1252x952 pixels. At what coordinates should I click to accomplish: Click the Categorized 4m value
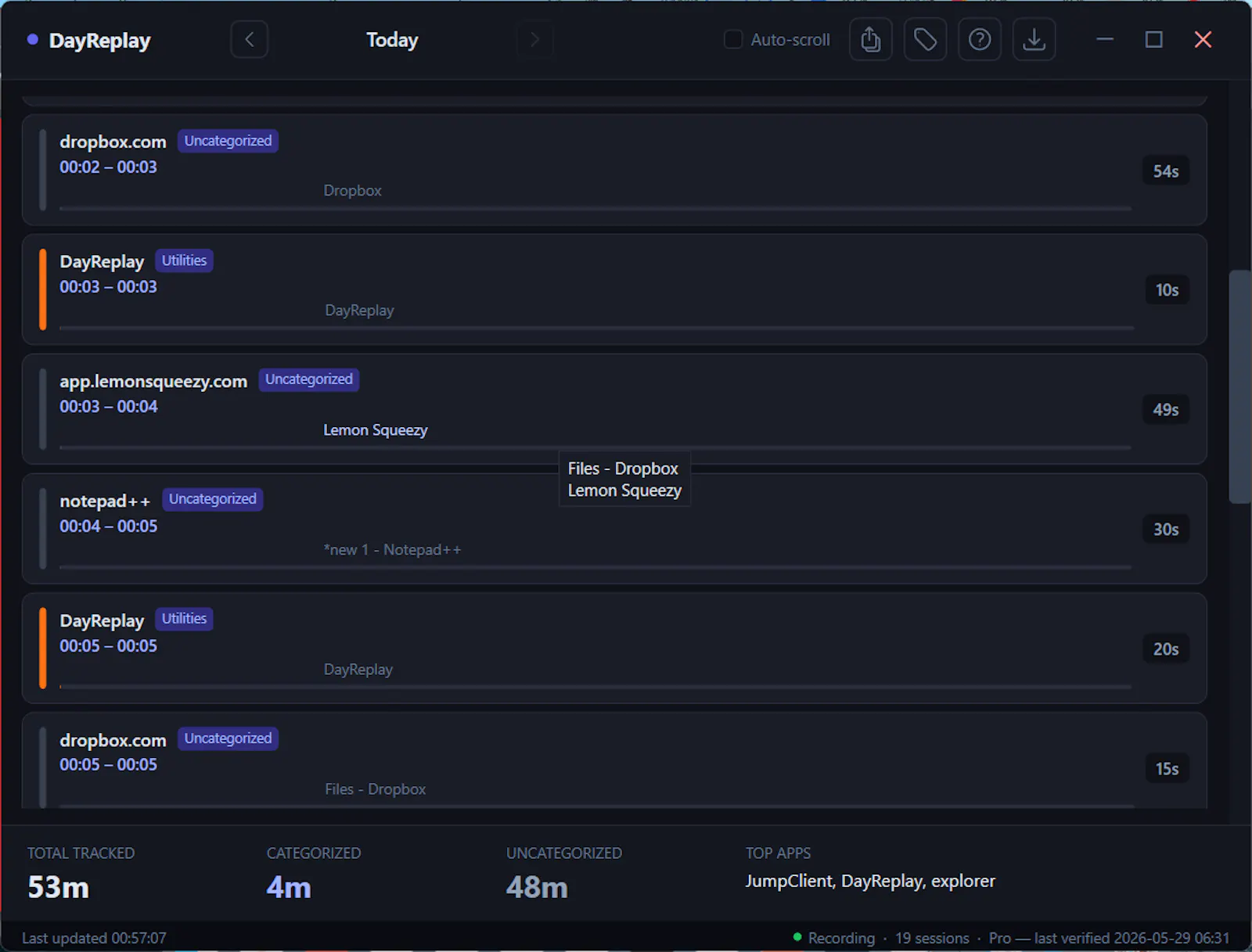pyautogui.click(x=289, y=887)
